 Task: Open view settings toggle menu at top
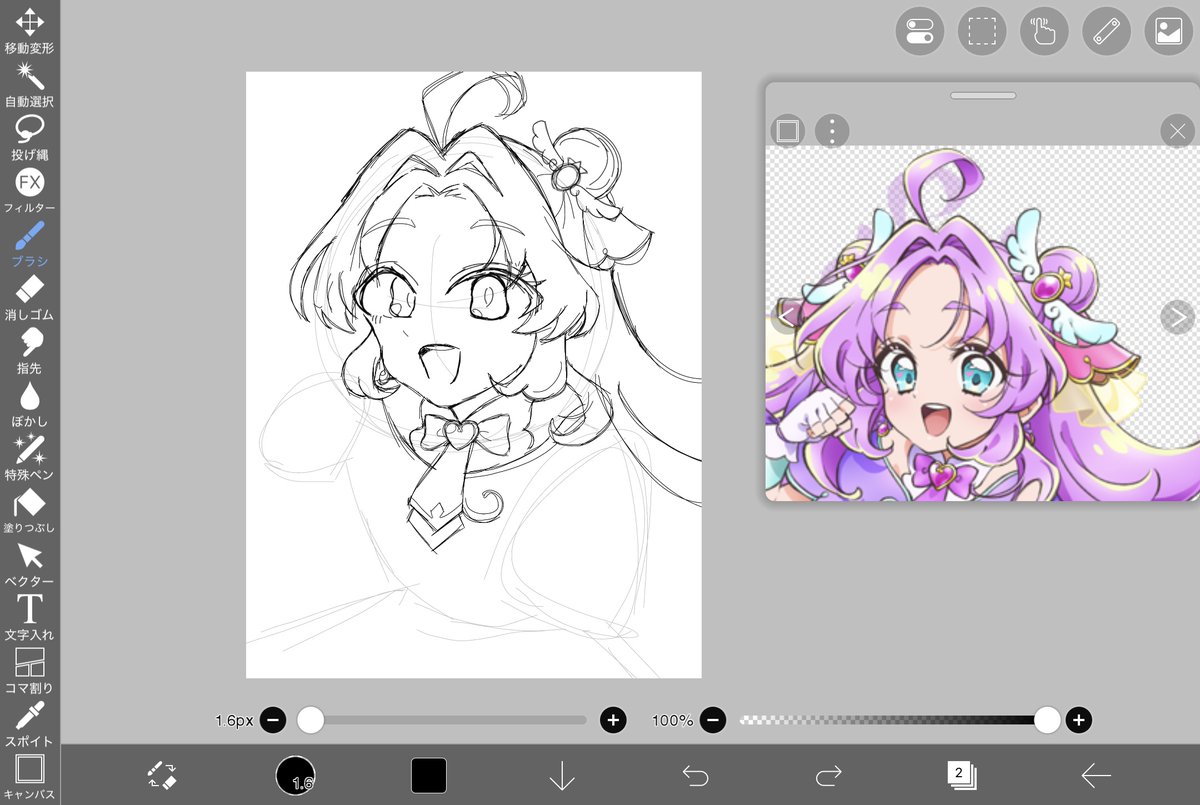[919, 32]
